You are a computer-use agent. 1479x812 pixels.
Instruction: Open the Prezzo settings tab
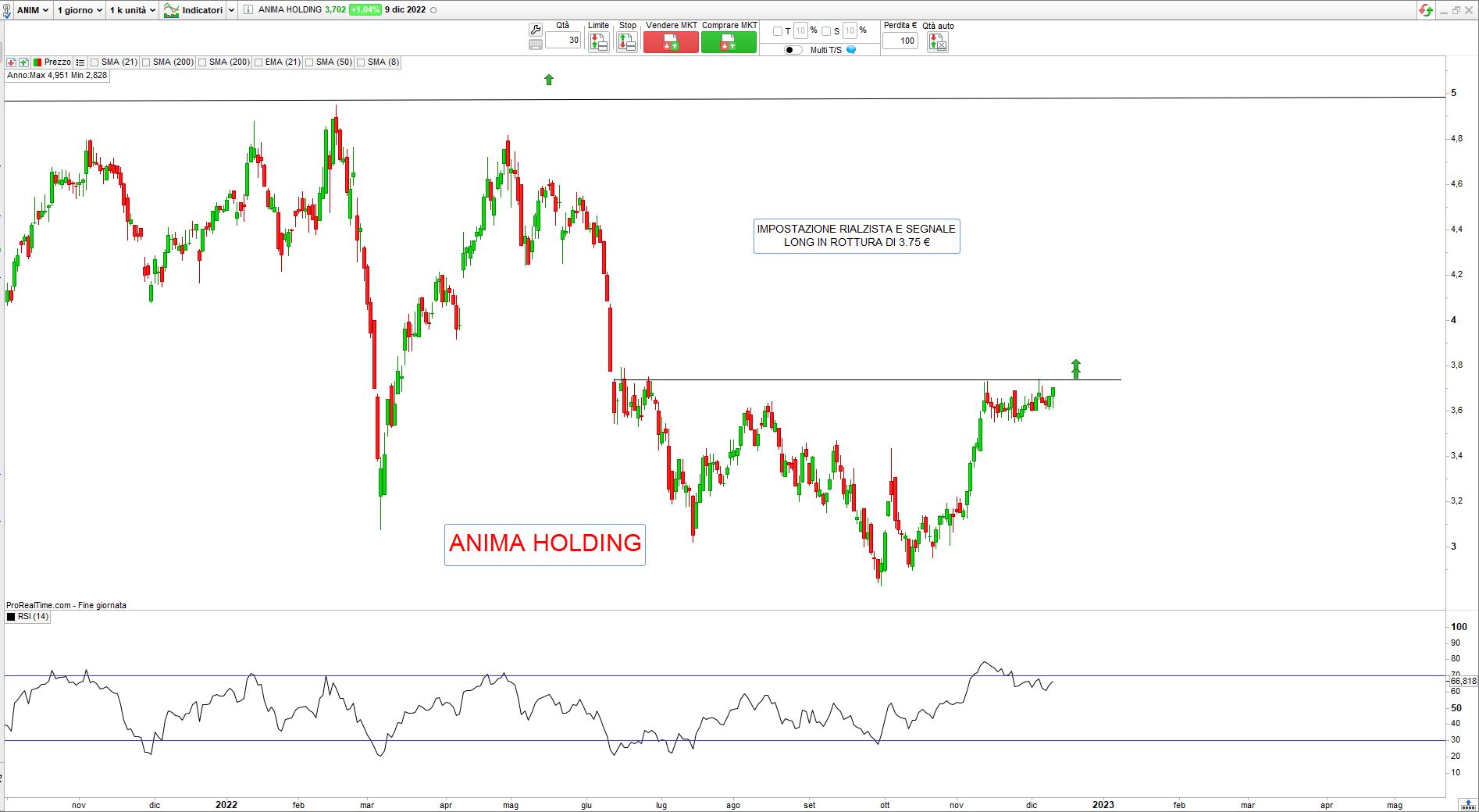click(x=57, y=62)
